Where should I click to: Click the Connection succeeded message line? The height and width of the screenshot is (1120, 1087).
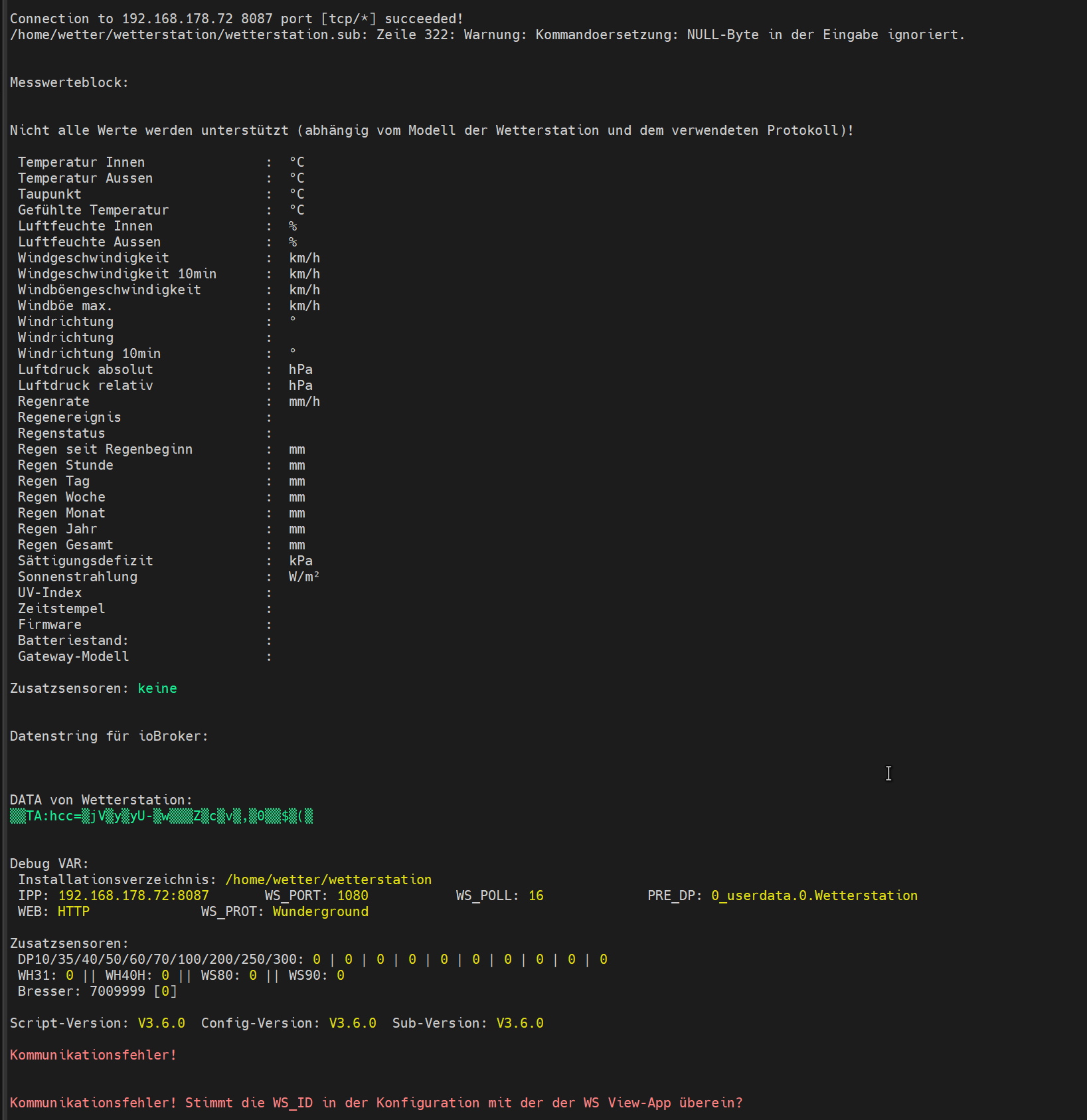(236, 18)
